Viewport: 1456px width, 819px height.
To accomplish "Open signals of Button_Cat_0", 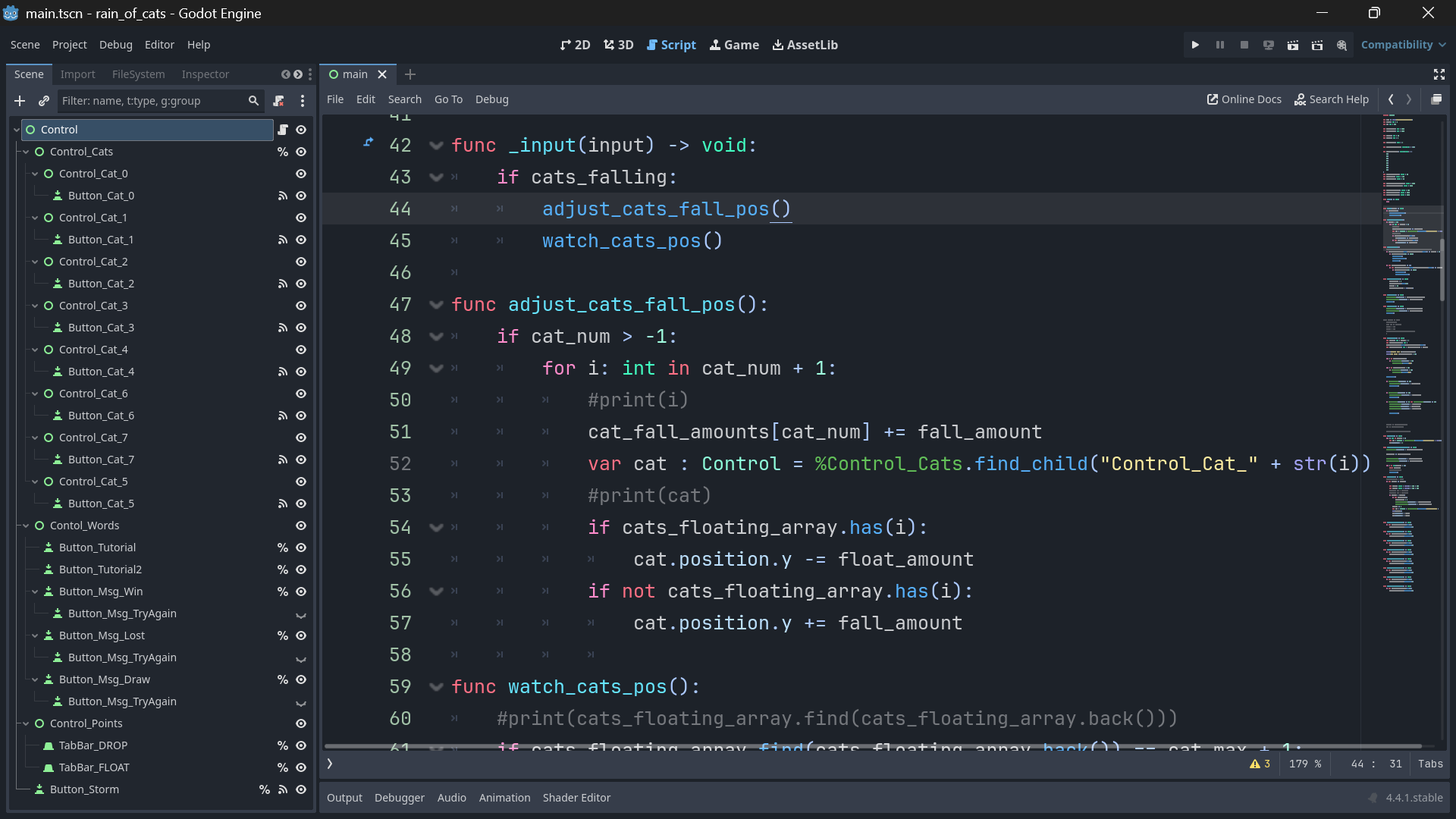I will (x=283, y=196).
